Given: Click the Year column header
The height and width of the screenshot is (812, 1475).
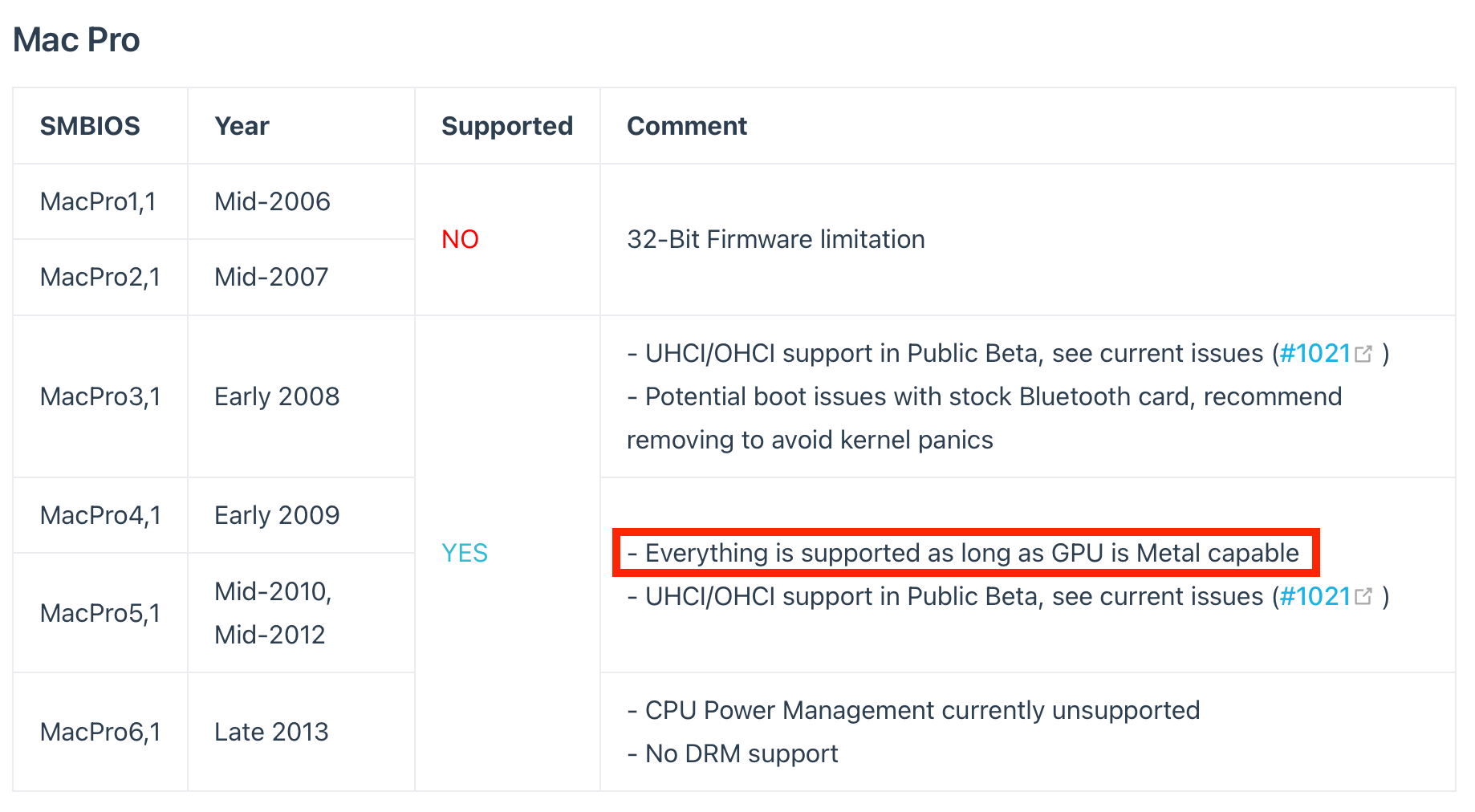Looking at the screenshot, I should click(242, 126).
